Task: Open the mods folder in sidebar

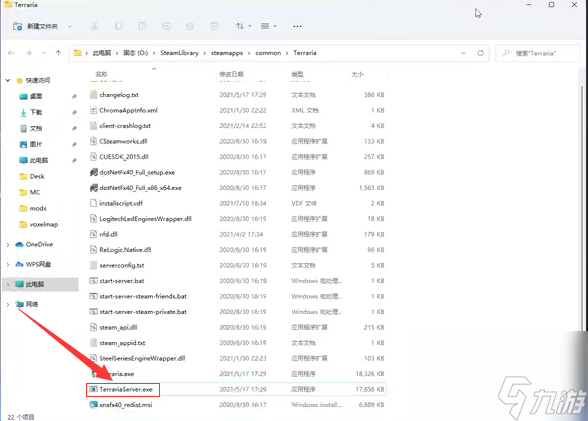Action: (38, 208)
